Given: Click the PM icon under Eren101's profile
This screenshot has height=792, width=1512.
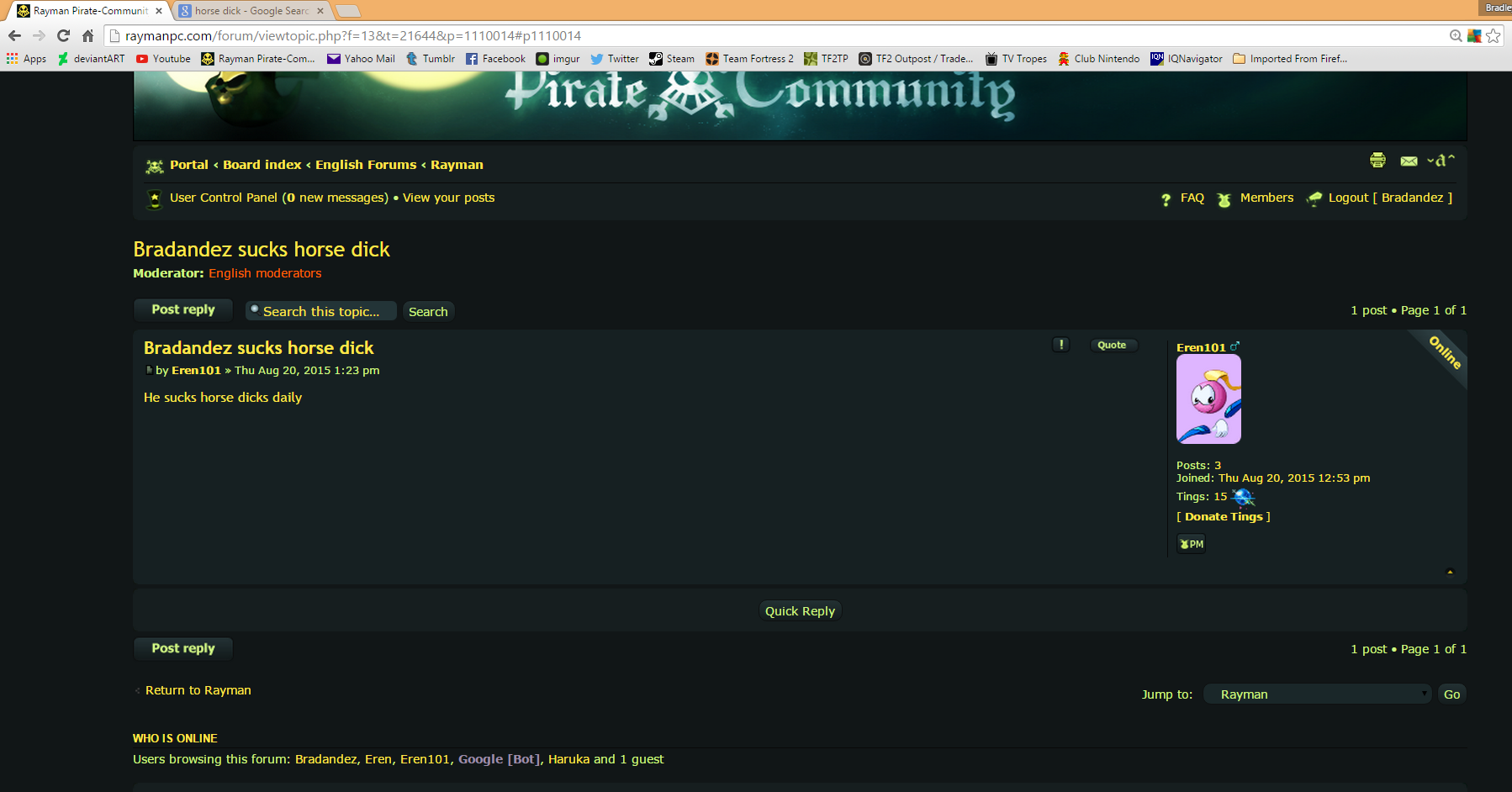Looking at the screenshot, I should click(x=1191, y=544).
